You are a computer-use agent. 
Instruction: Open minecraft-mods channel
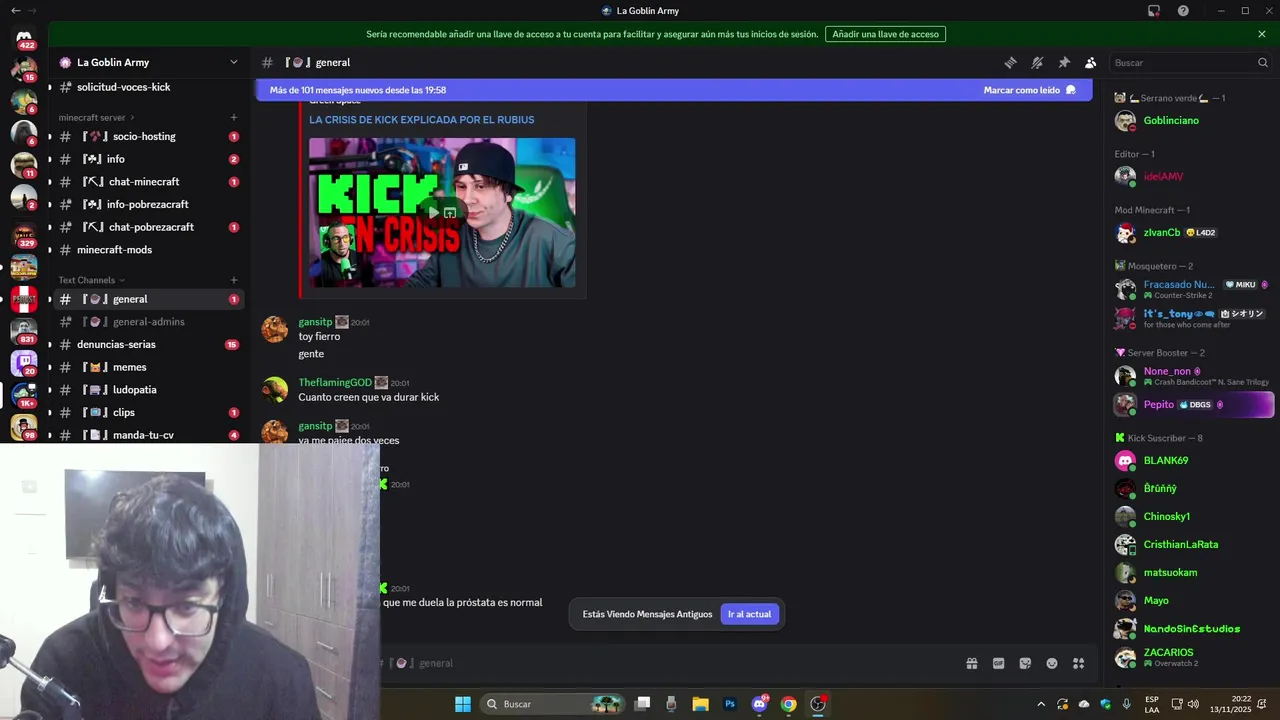tap(148, 250)
